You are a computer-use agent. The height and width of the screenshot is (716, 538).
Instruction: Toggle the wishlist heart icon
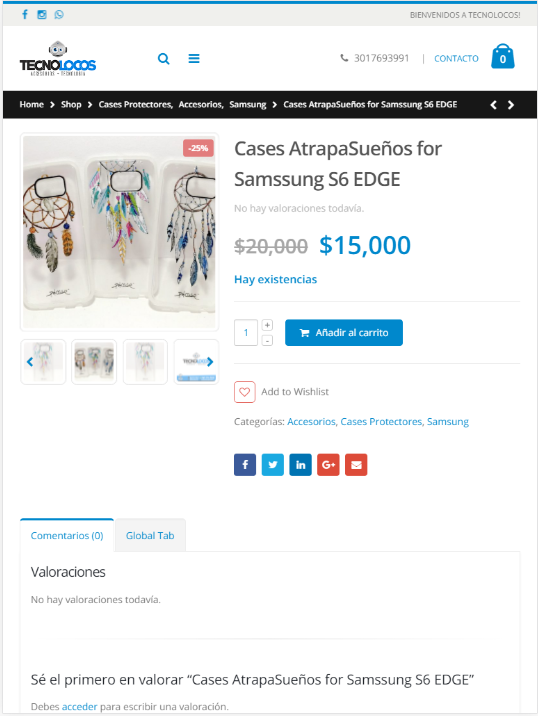click(245, 392)
